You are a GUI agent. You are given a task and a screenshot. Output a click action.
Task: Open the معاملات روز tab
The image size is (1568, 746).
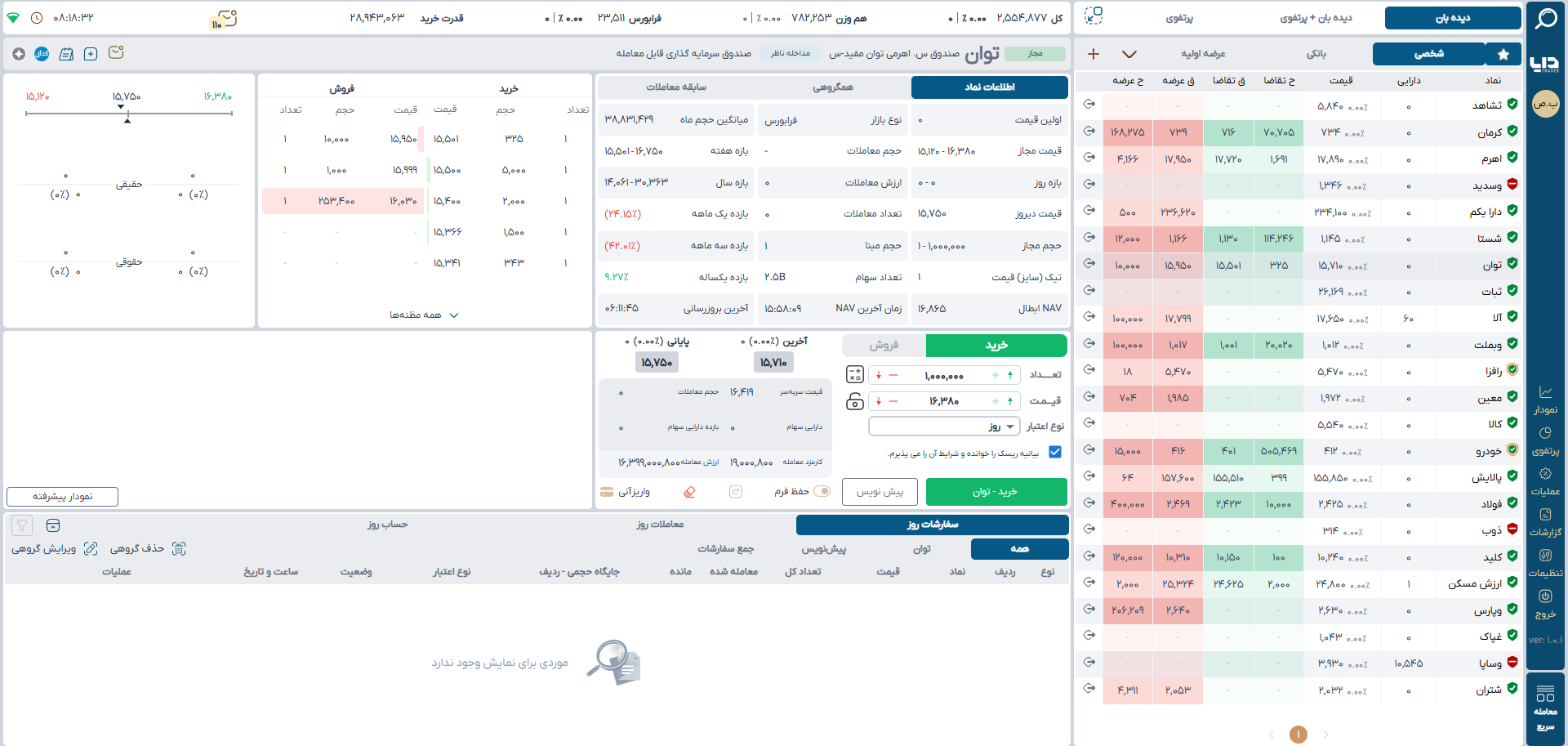[660, 525]
